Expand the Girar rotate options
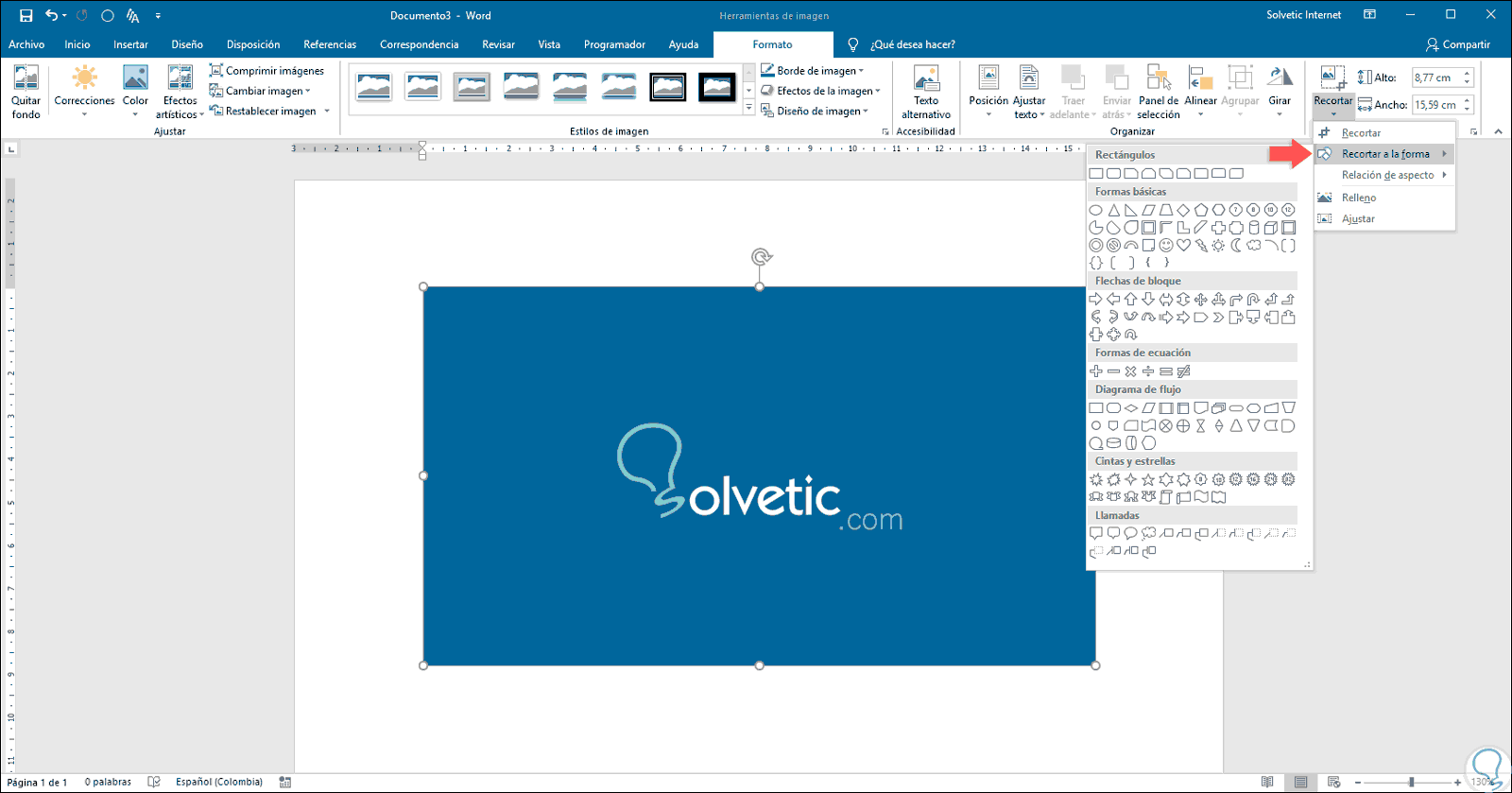This screenshot has width=1512, height=793. pyautogui.click(x=1280, y=92)
